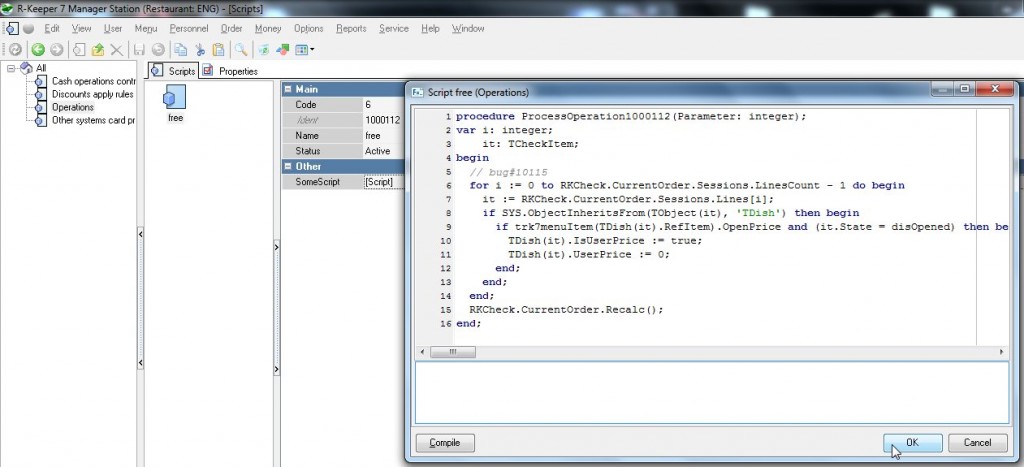The image size is (1024, 467).
Task: Select Cash operations control tree item
Action: pos(93,81)
